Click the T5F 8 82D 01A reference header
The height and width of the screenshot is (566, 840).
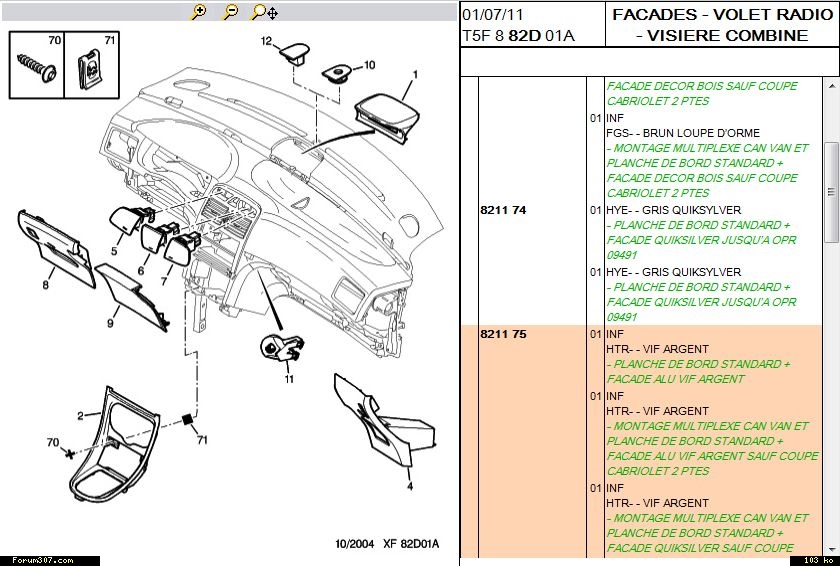[518, 36]
